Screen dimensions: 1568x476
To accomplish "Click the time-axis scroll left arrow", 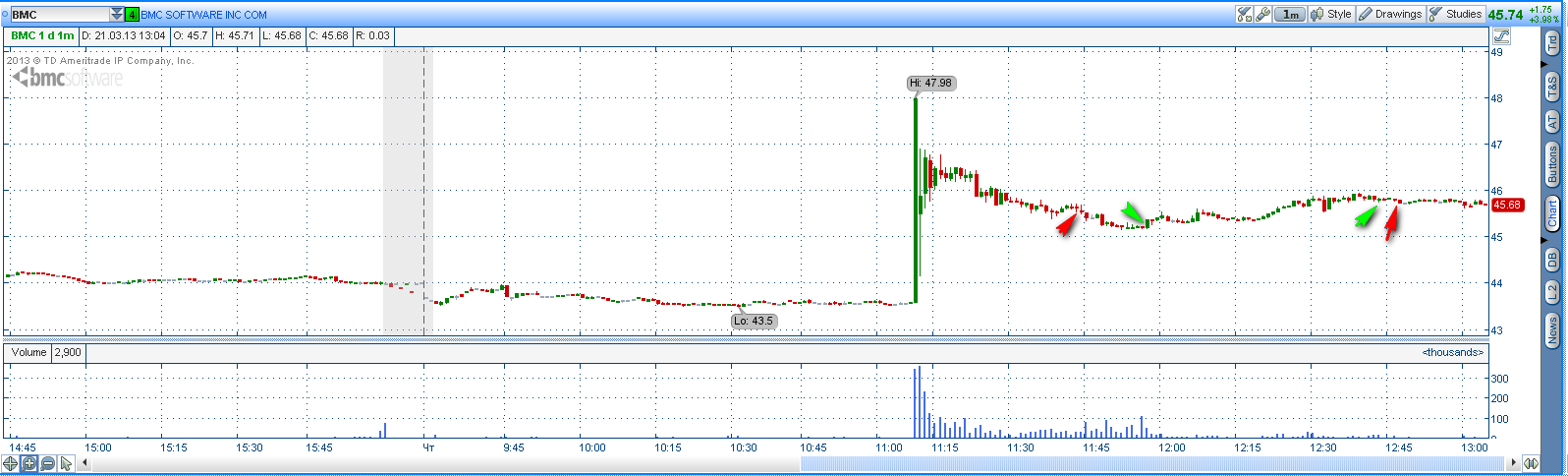I will pos(84,463).
